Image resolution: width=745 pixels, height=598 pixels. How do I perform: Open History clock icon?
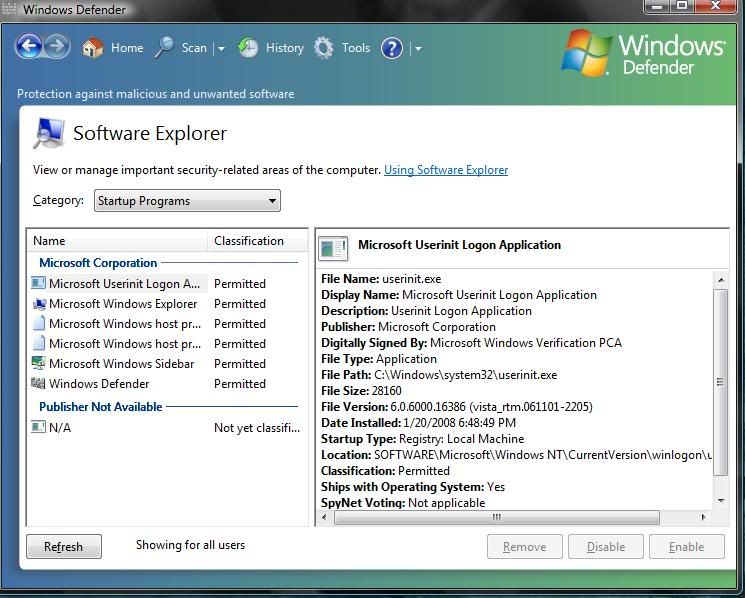click(x=248, y=48)
